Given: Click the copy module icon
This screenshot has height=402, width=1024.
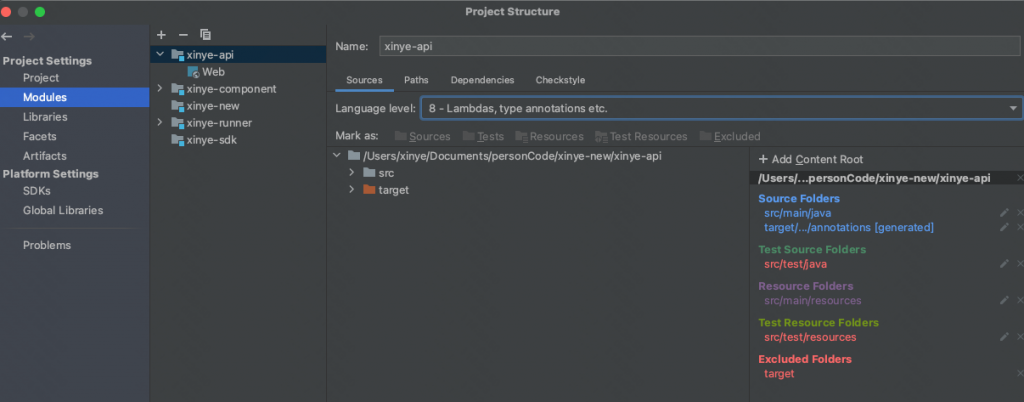Looking at the screenshot, I should 205,35.
